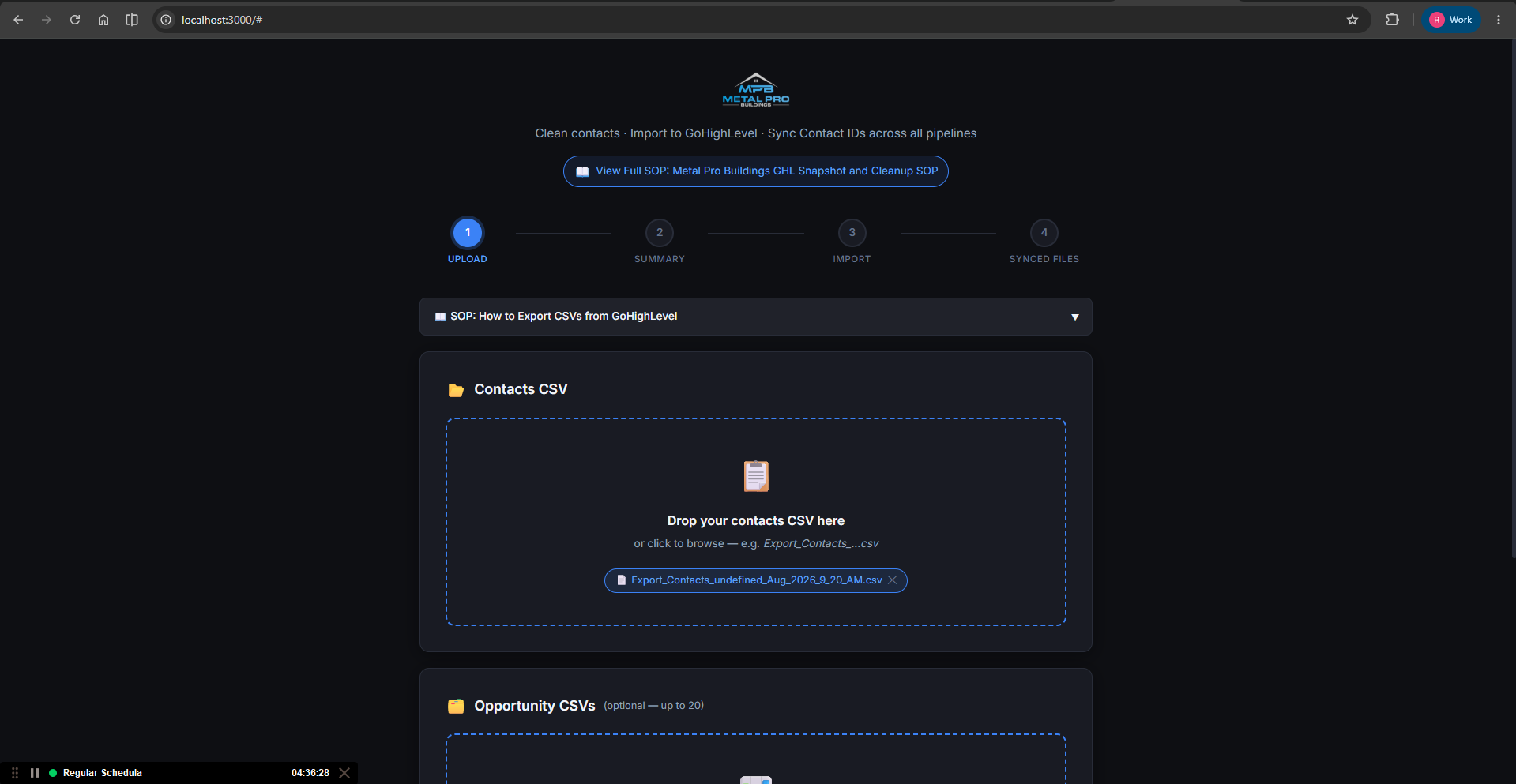This screenshot has width=1516, height=784.
Task: Click the clipboard icon in the contacts drop zone
Action: tap(756, 476)
